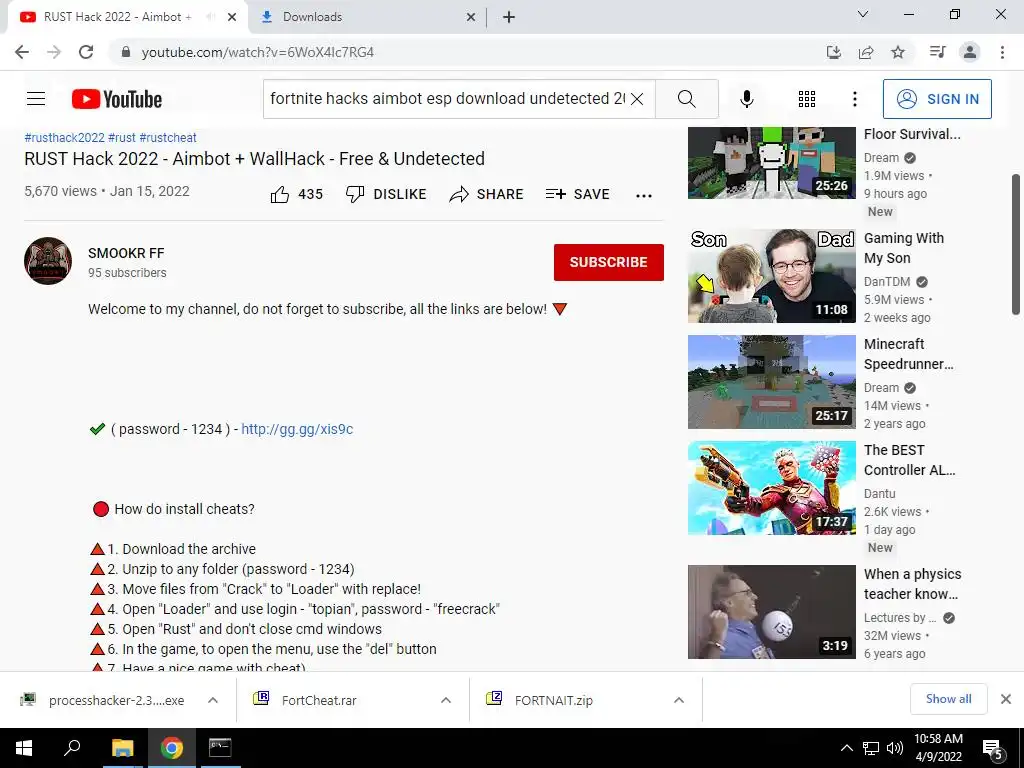
Task: Open the notification center icon
Action: tap(993, 748)
